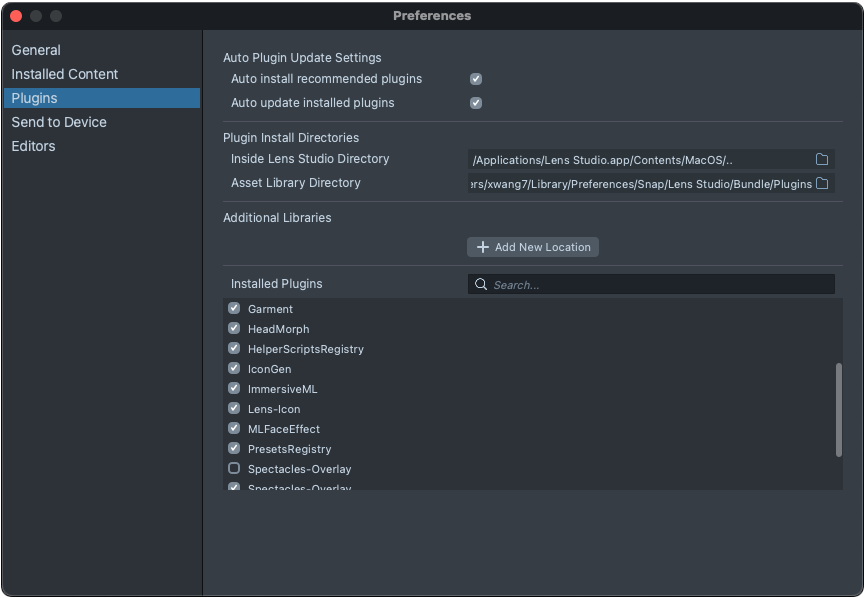
Task: Click the magnifier icon in plugin search
Action: (x=481, y=285)
